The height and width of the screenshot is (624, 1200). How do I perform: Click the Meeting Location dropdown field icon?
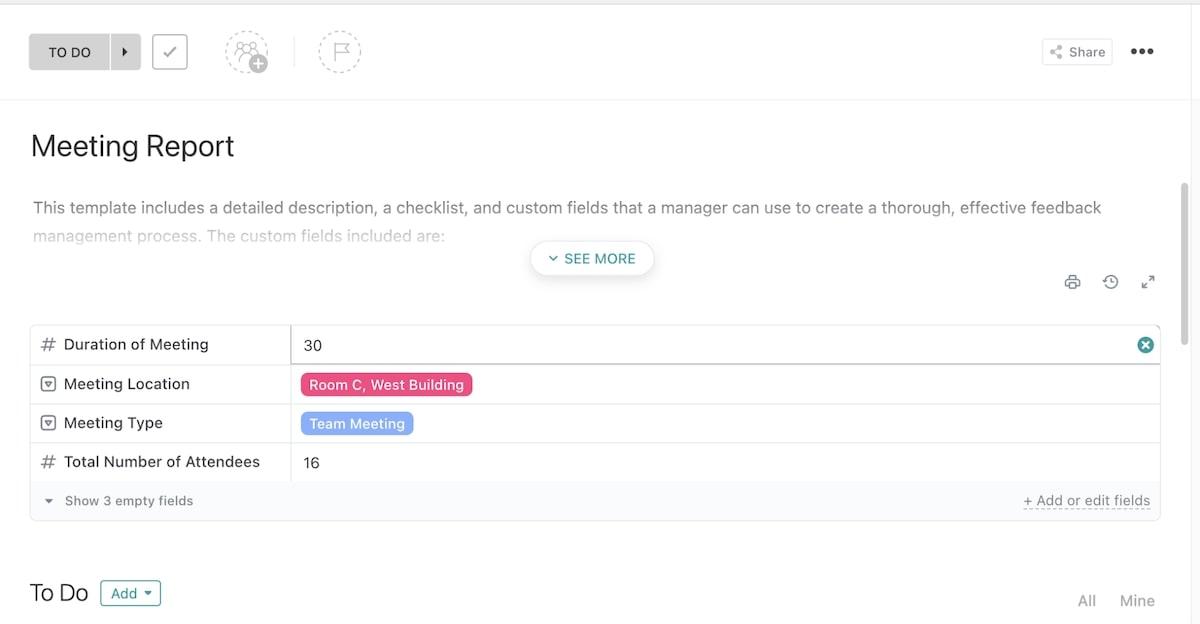(48, 384)
